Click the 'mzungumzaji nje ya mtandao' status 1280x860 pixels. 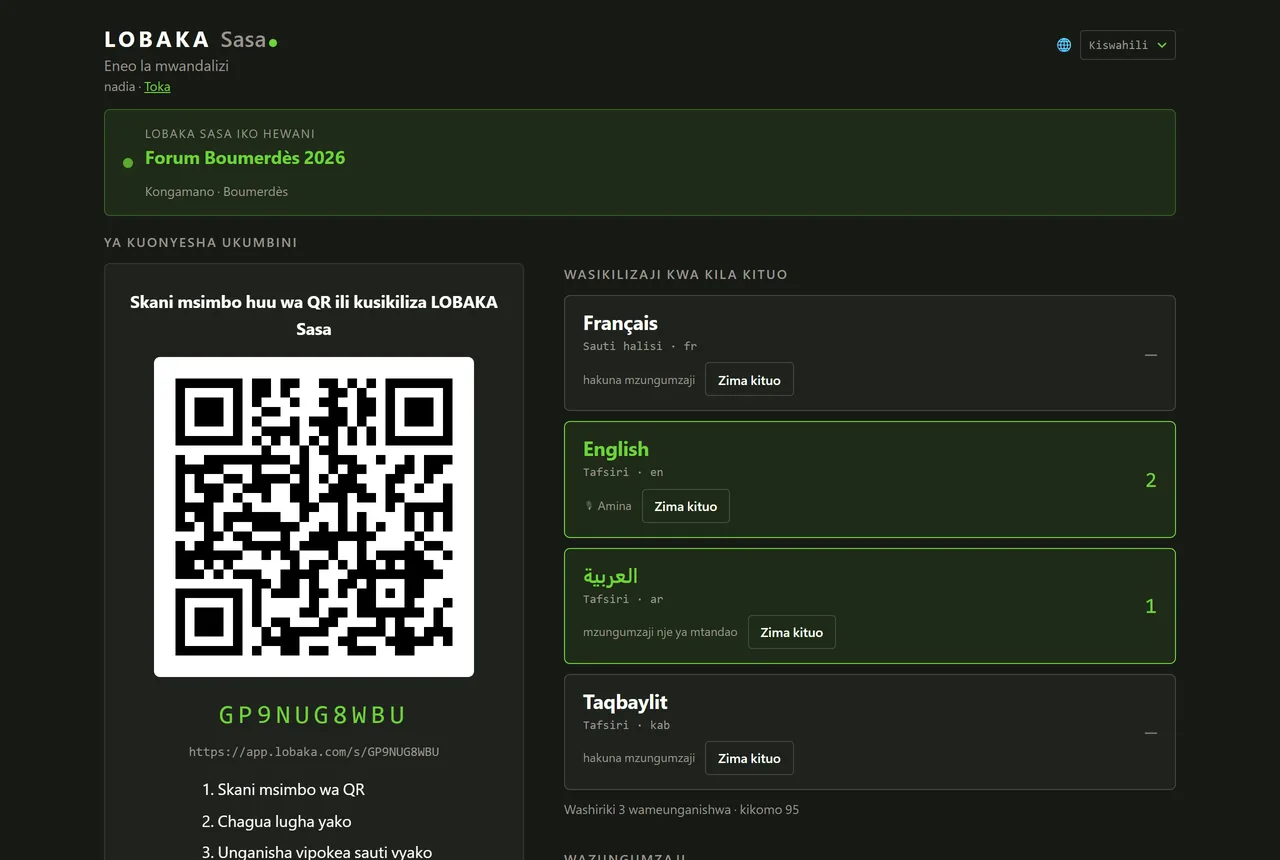660,632
